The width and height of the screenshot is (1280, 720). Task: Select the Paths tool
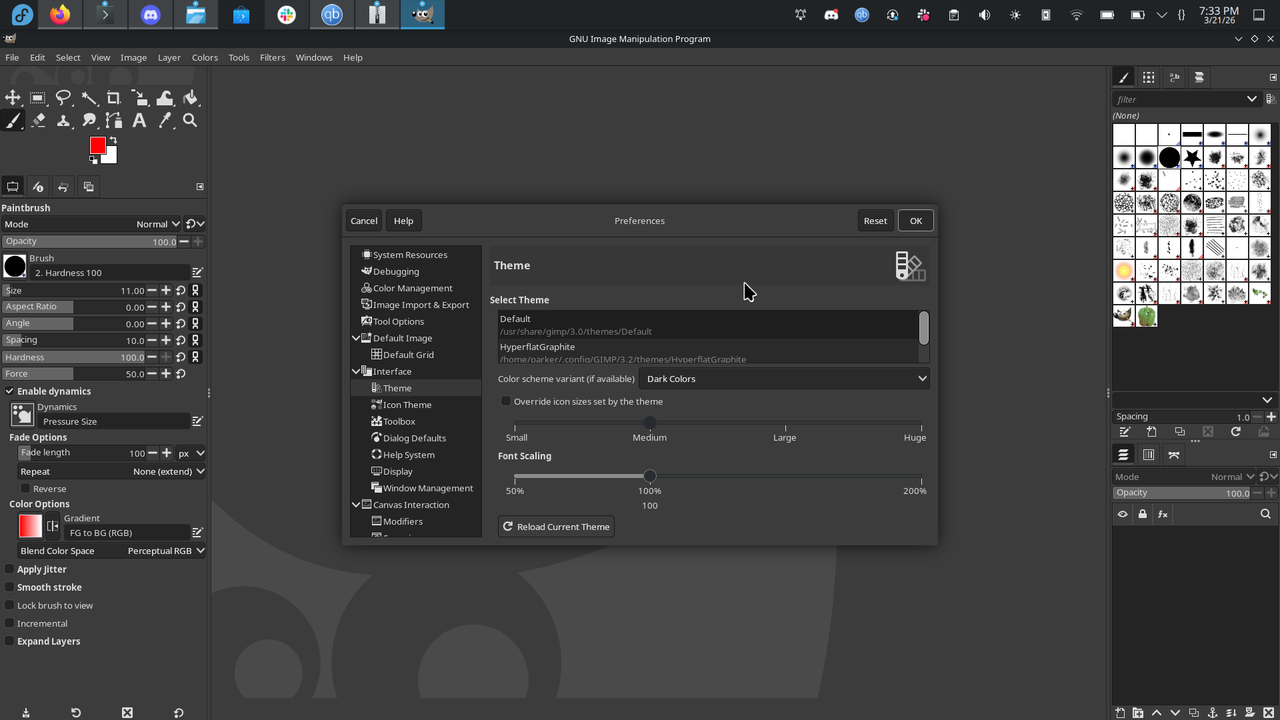tap(114, 121)
